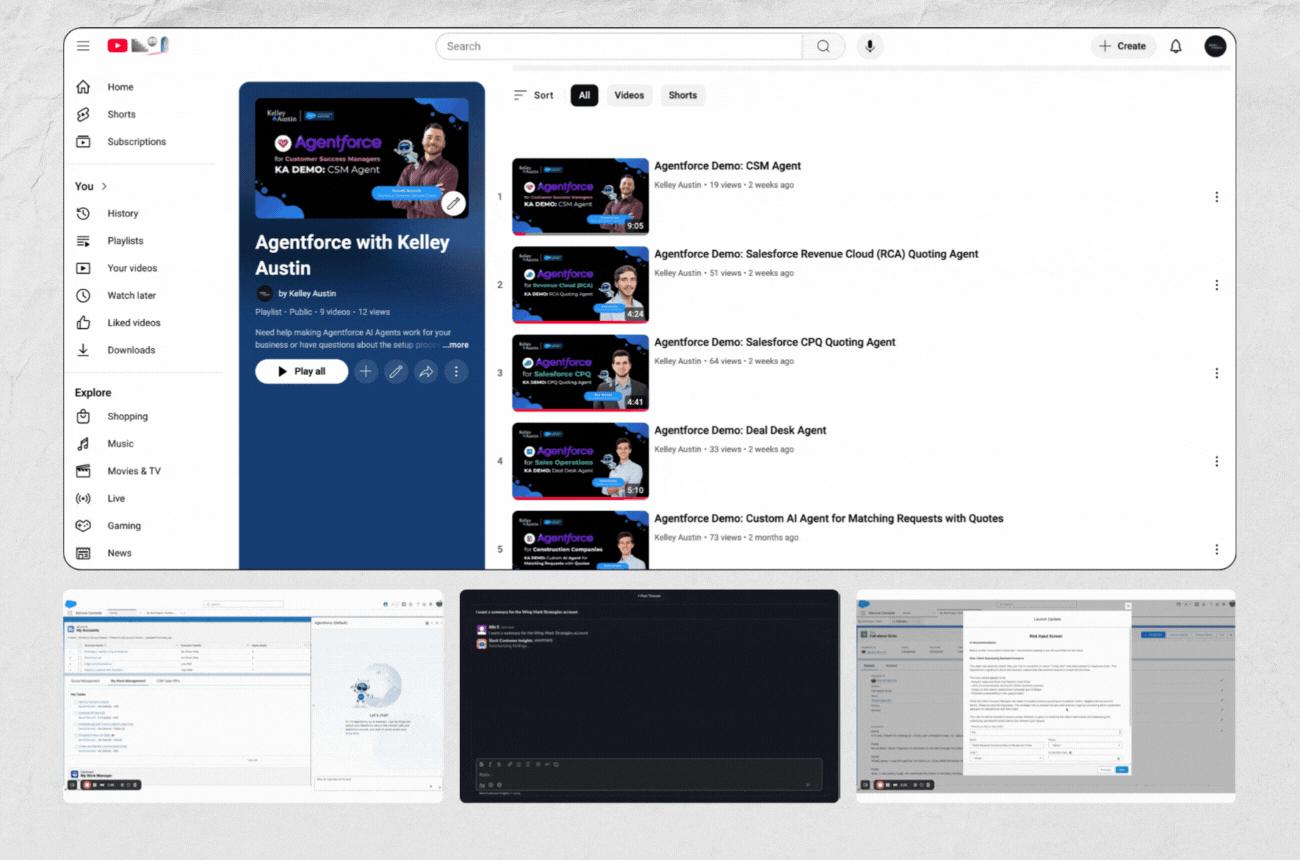Open Salesforce Revenue Cloud (RCA) Quoting Agent title
1300x860 pixels.
click(x=816, y=254)
